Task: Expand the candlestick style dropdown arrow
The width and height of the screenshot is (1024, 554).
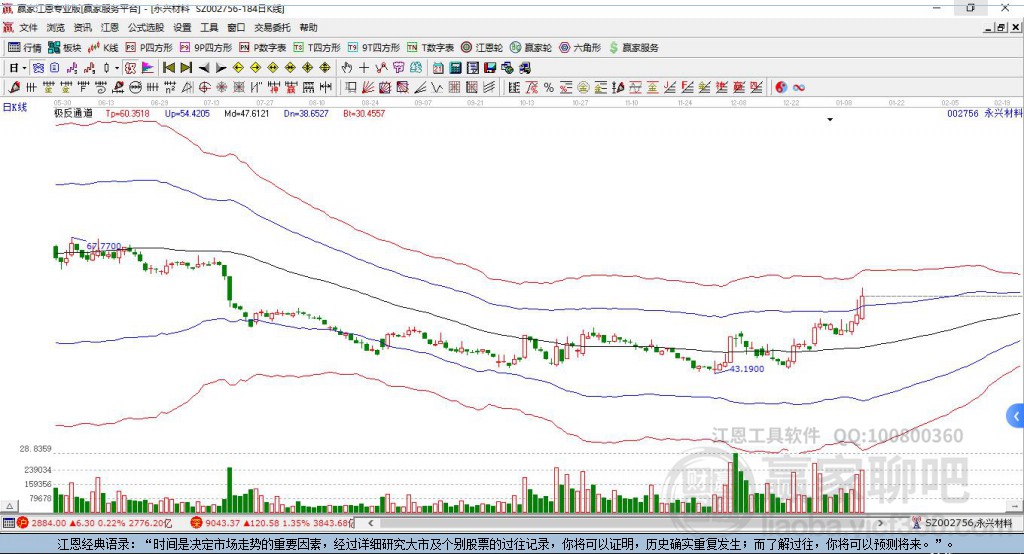Action: click(x=117, y=68)
